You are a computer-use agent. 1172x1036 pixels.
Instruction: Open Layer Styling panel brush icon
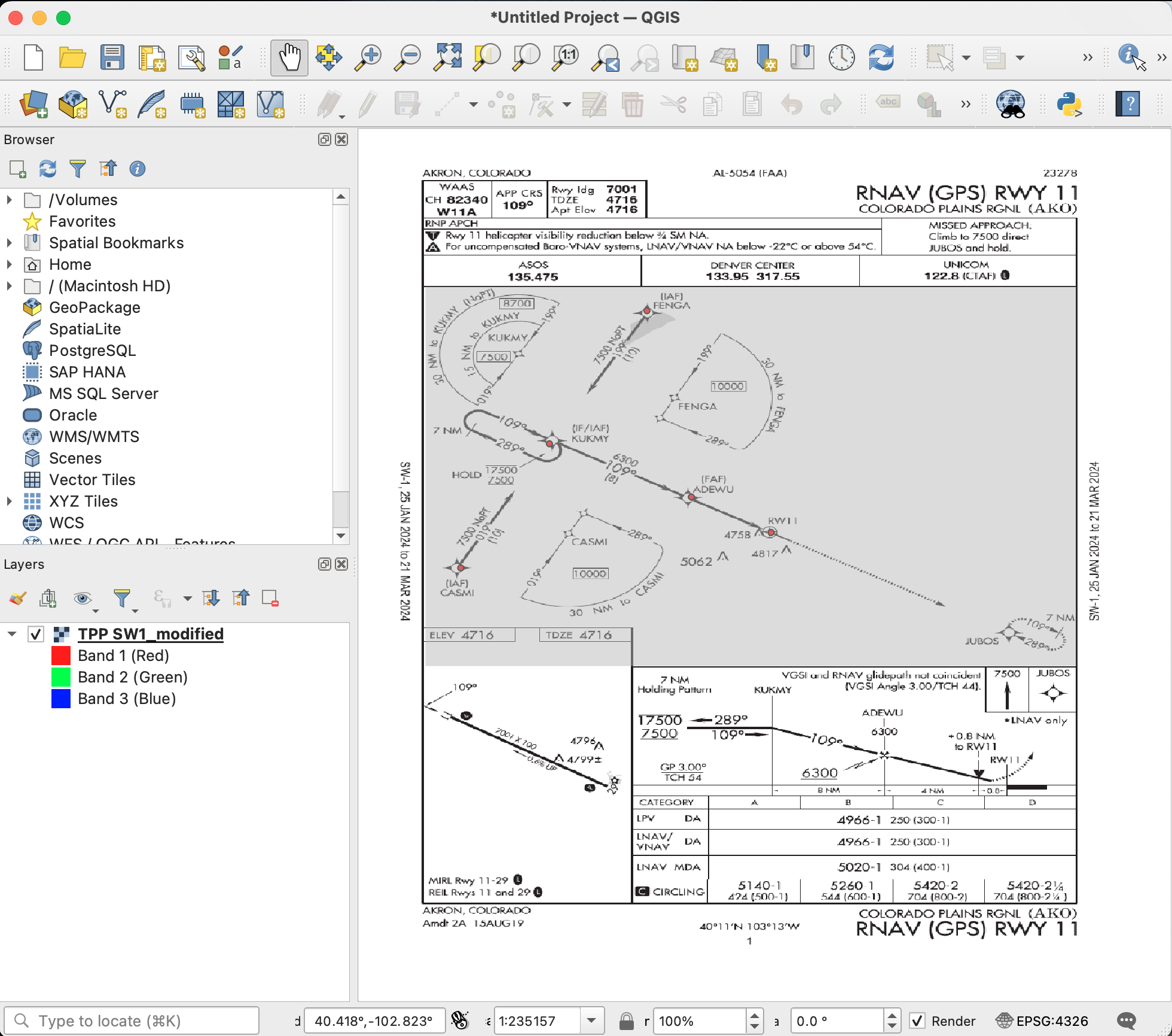click(x=18, y=598)
